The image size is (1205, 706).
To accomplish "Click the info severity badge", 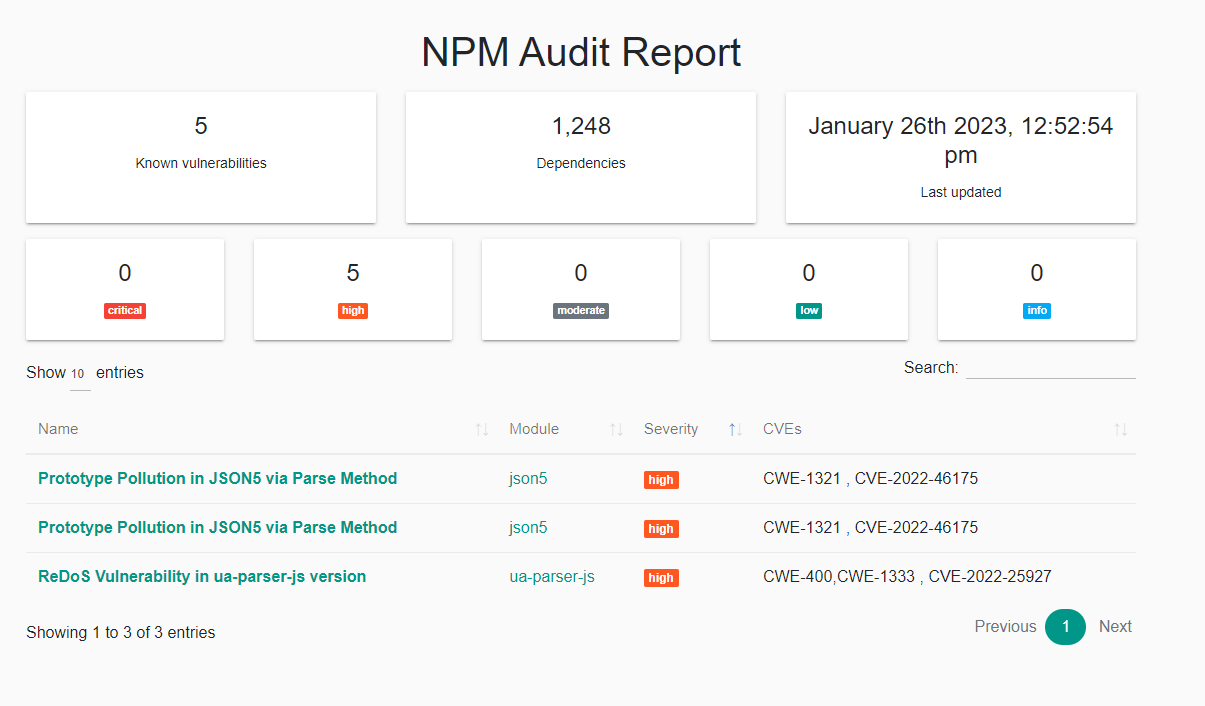I will tap(1036, 310).
